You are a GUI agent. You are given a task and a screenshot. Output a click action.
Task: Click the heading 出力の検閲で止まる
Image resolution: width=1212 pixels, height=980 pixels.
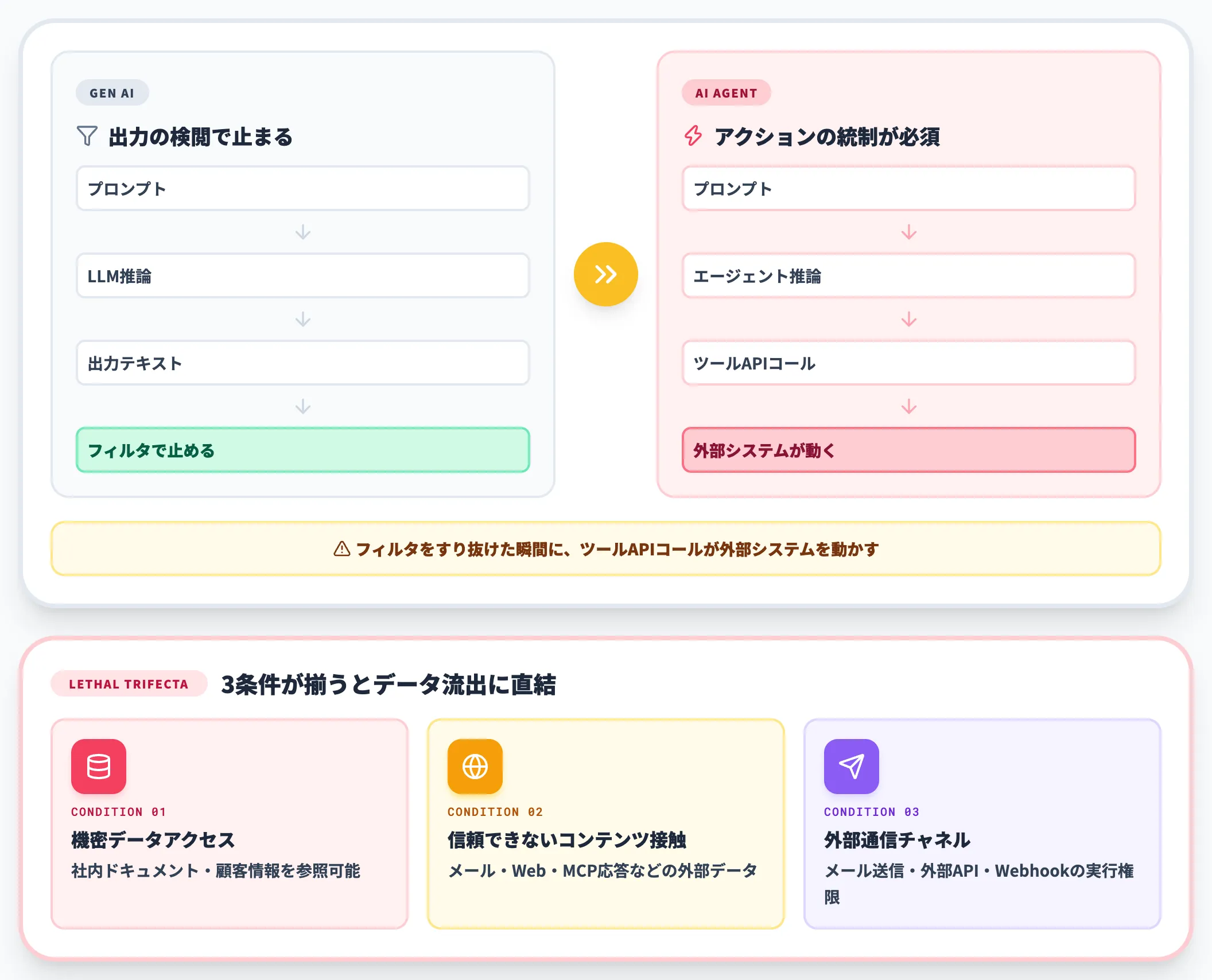click(201, 137)
